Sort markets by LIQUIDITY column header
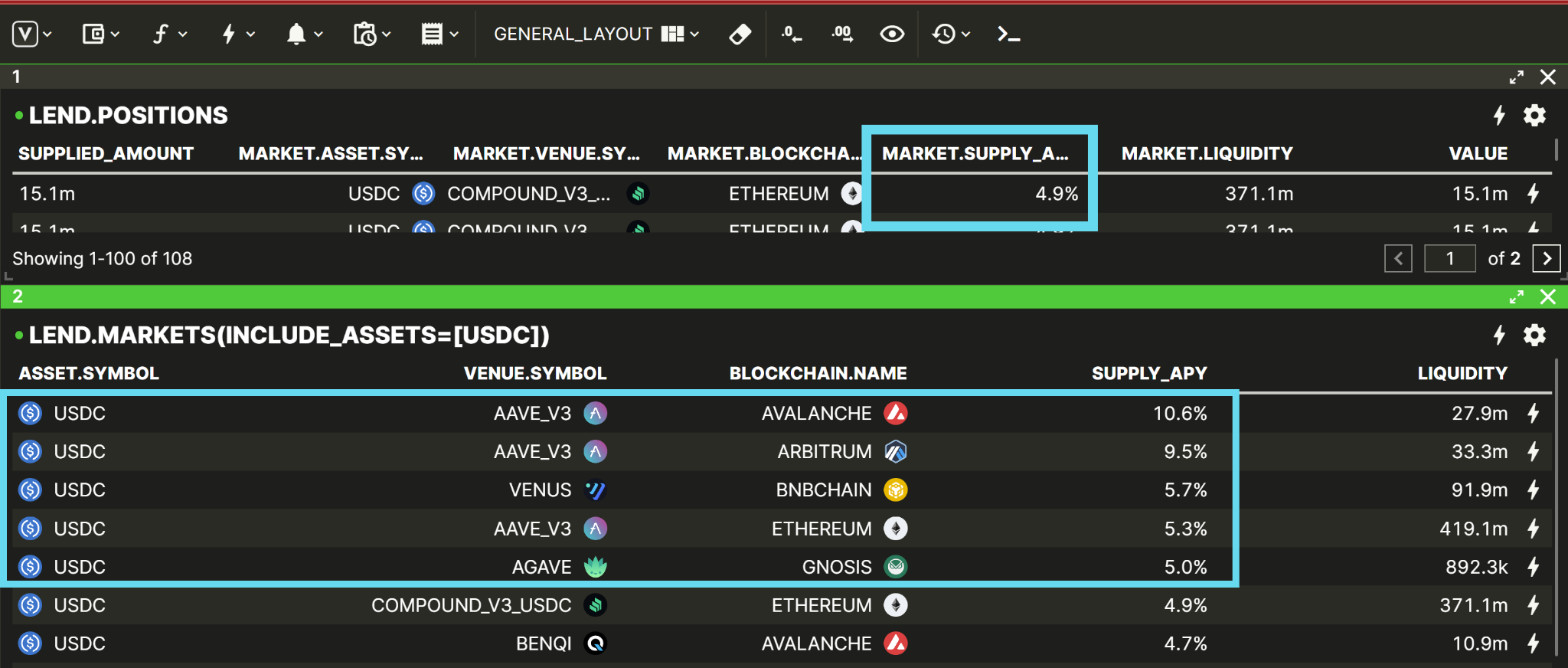1568x668 pixels. [x=1462, y=374]
